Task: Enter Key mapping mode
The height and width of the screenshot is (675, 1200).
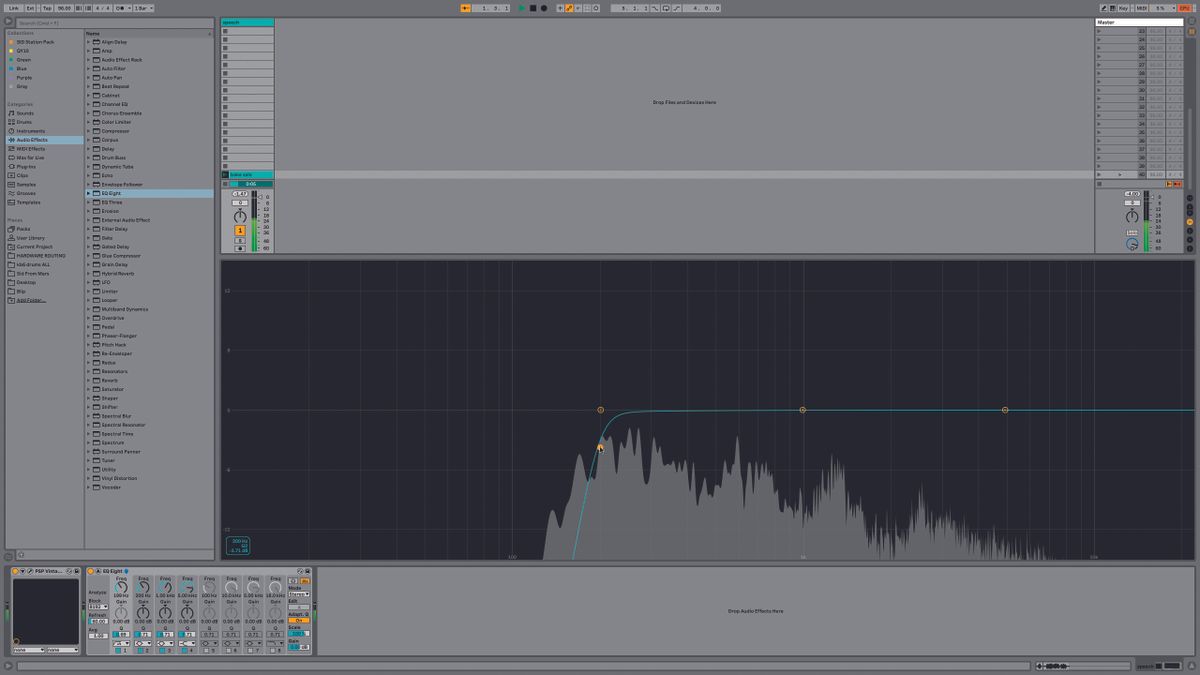Action: [1124, 7]
